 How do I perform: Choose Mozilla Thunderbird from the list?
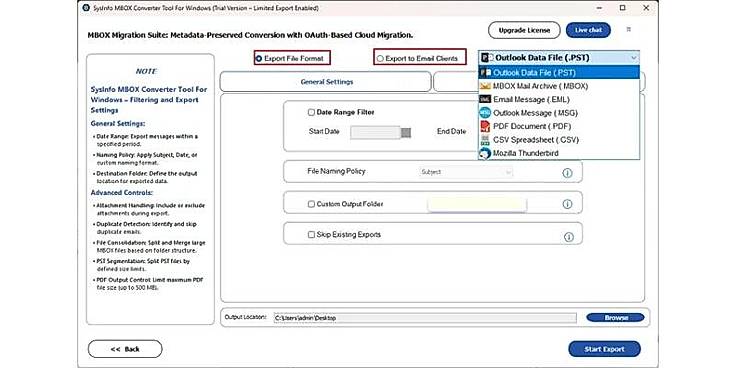[559, 153]
